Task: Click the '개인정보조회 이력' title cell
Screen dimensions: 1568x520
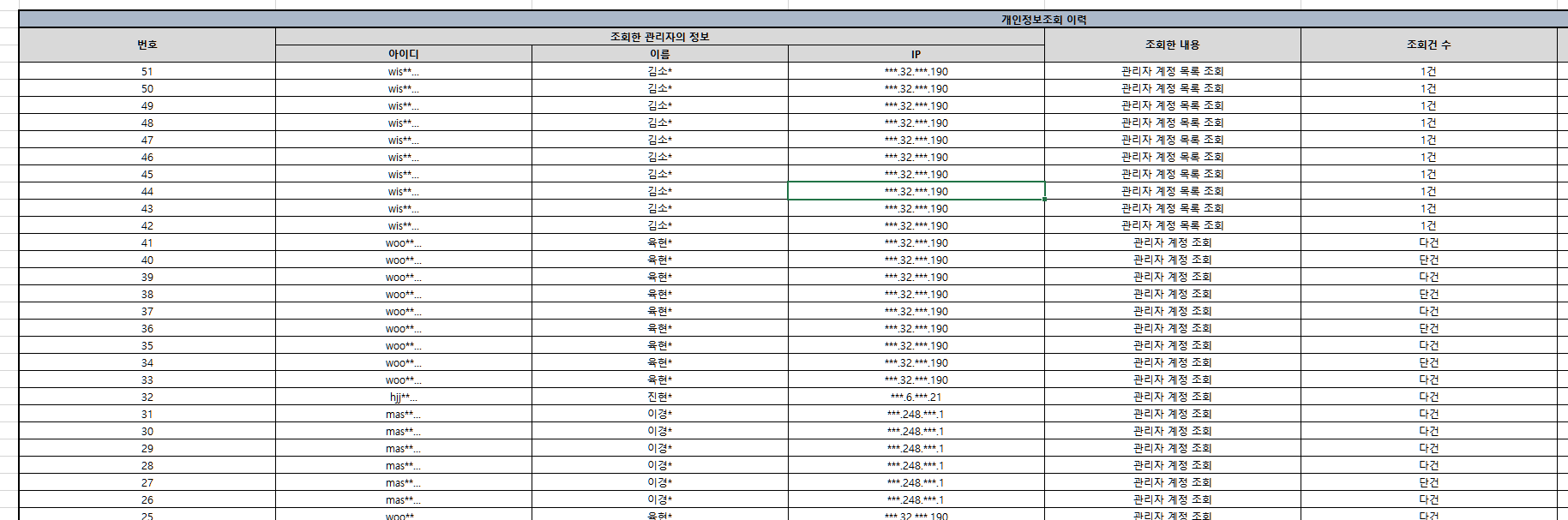Action: 1043,20
